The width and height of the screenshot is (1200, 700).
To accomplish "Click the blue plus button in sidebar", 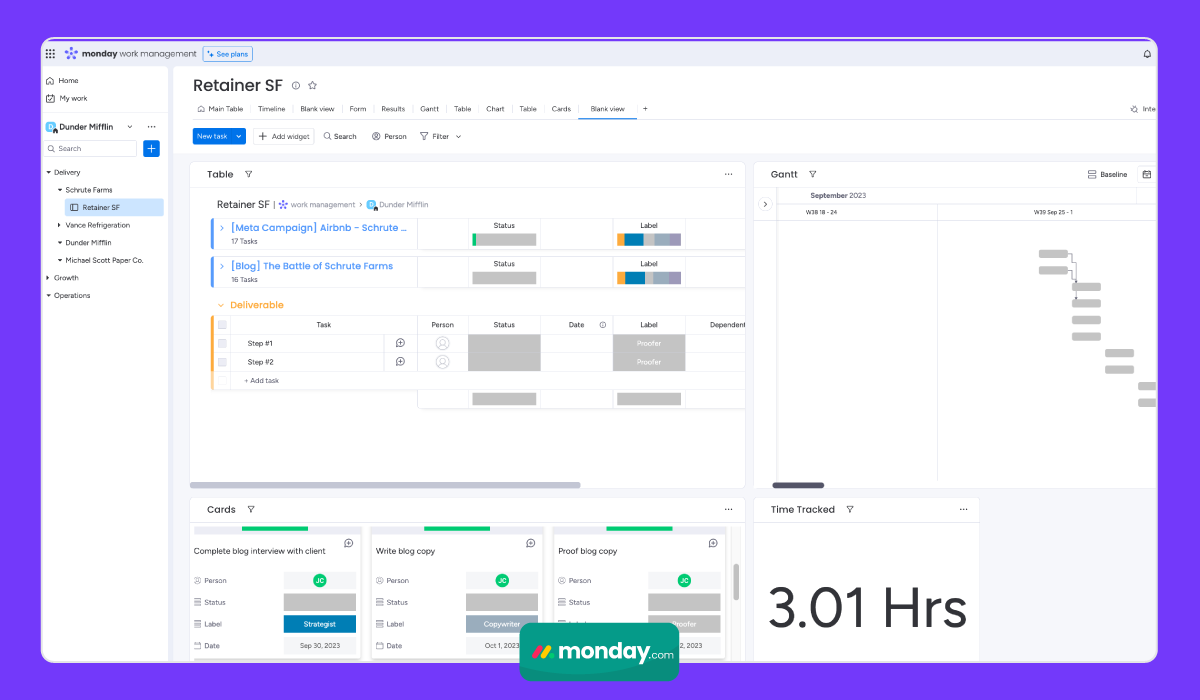I will (x=151, y=149).
